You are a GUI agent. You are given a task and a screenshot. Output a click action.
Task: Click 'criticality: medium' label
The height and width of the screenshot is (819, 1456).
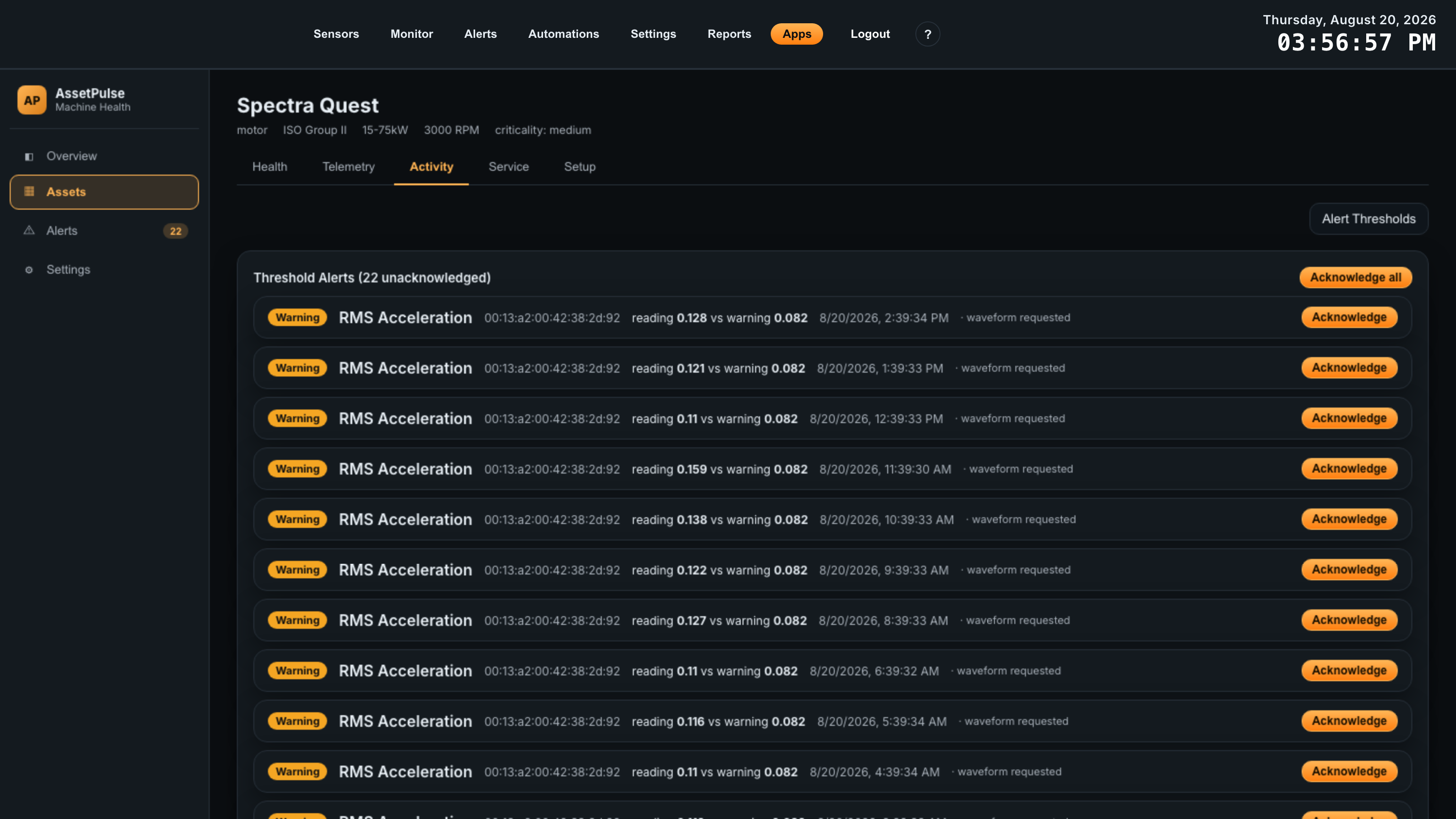(x=543, y=130)
